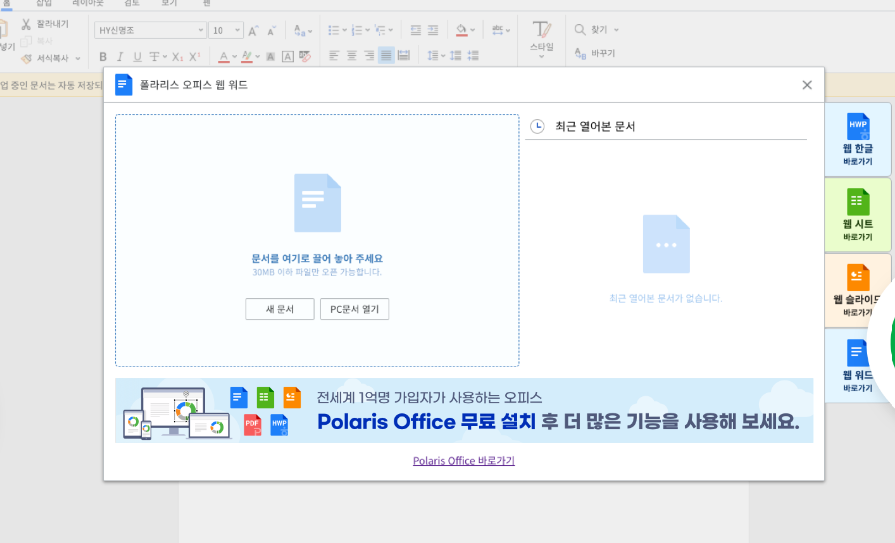
Task: Switch to the 레이아웃 ribbon tab
Action: coord(88,3)
